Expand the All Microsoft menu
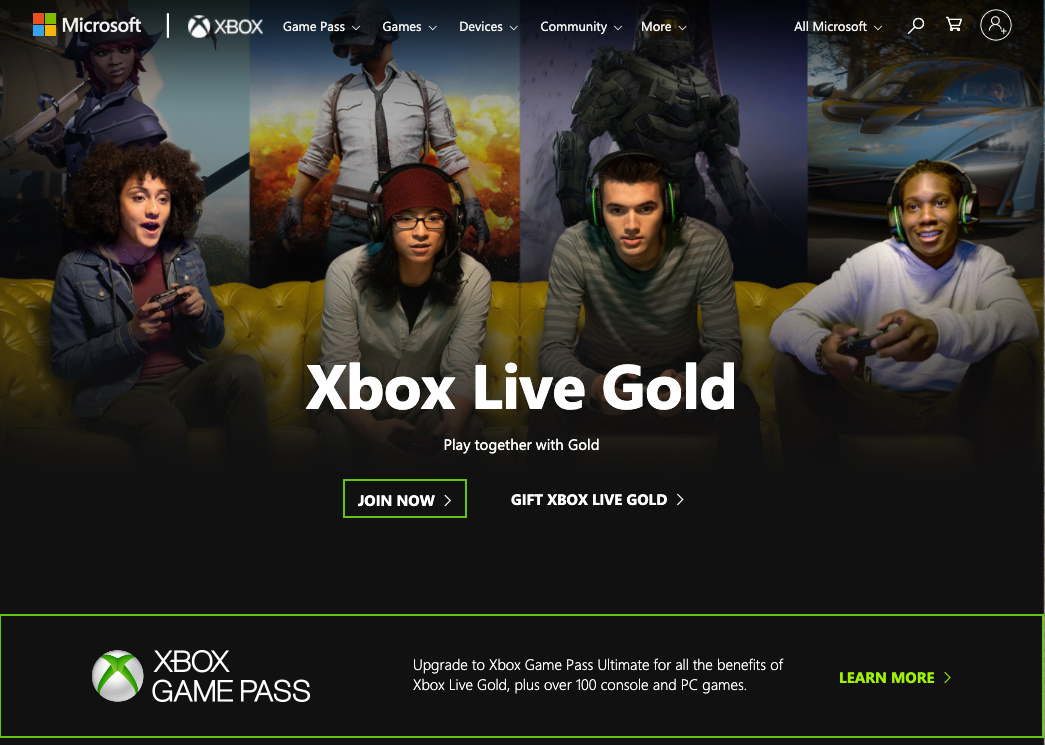Screen dimensions: 1045x745 click(x=838, y=27)
